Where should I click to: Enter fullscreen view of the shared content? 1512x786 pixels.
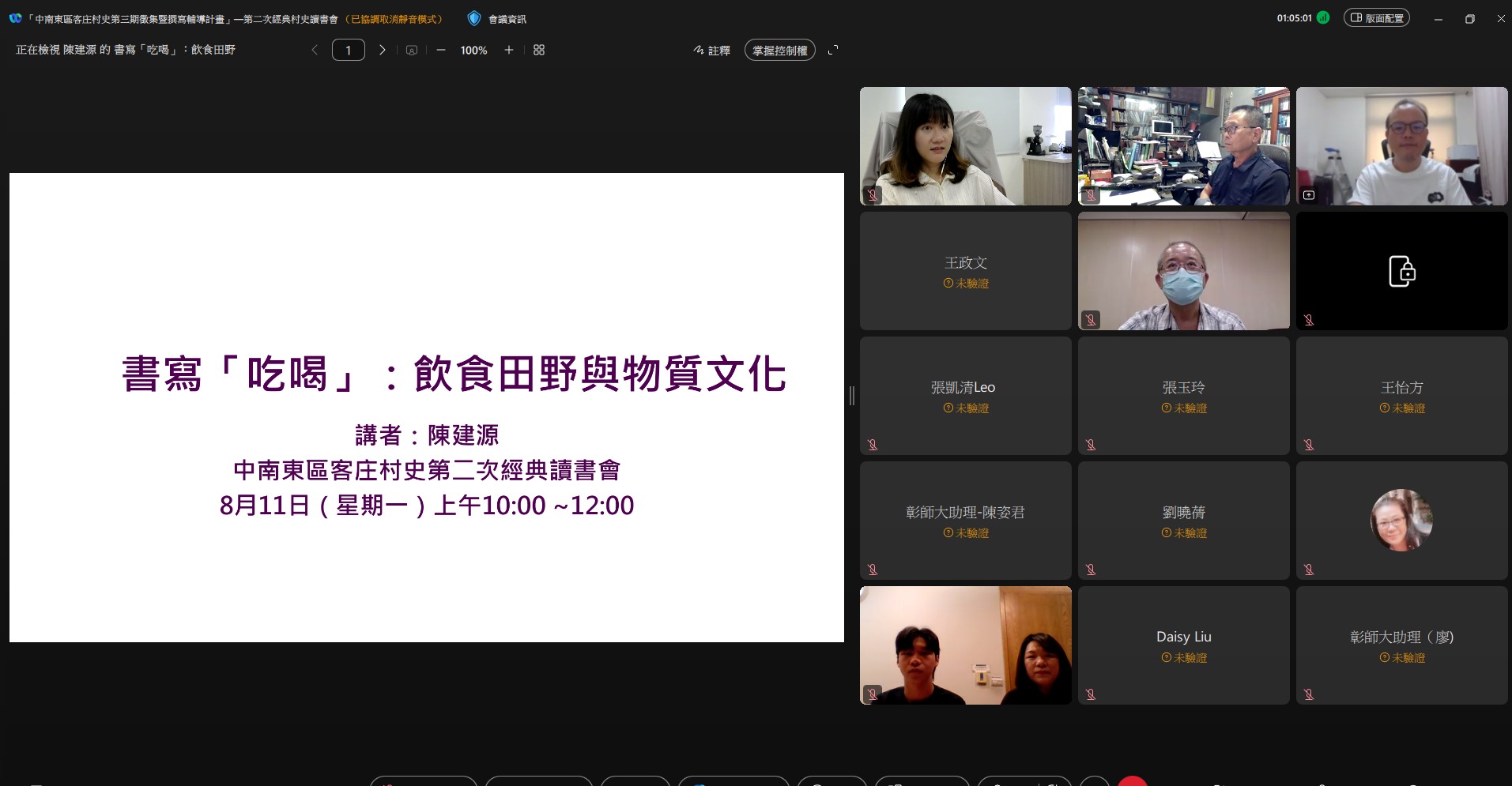(x=834, y=50)
